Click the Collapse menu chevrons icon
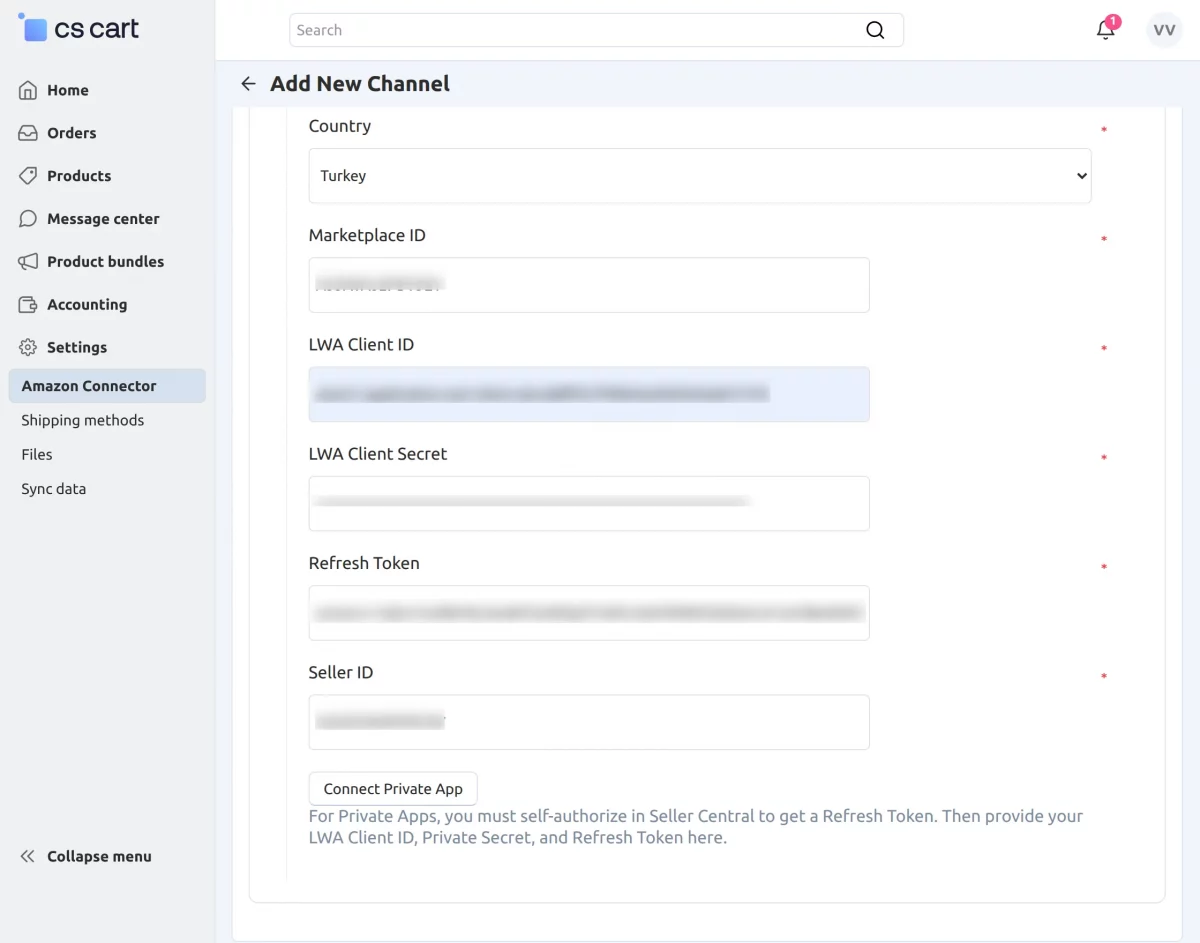The height and width of the screenshot is (943, 1200). tap(28, 856)
